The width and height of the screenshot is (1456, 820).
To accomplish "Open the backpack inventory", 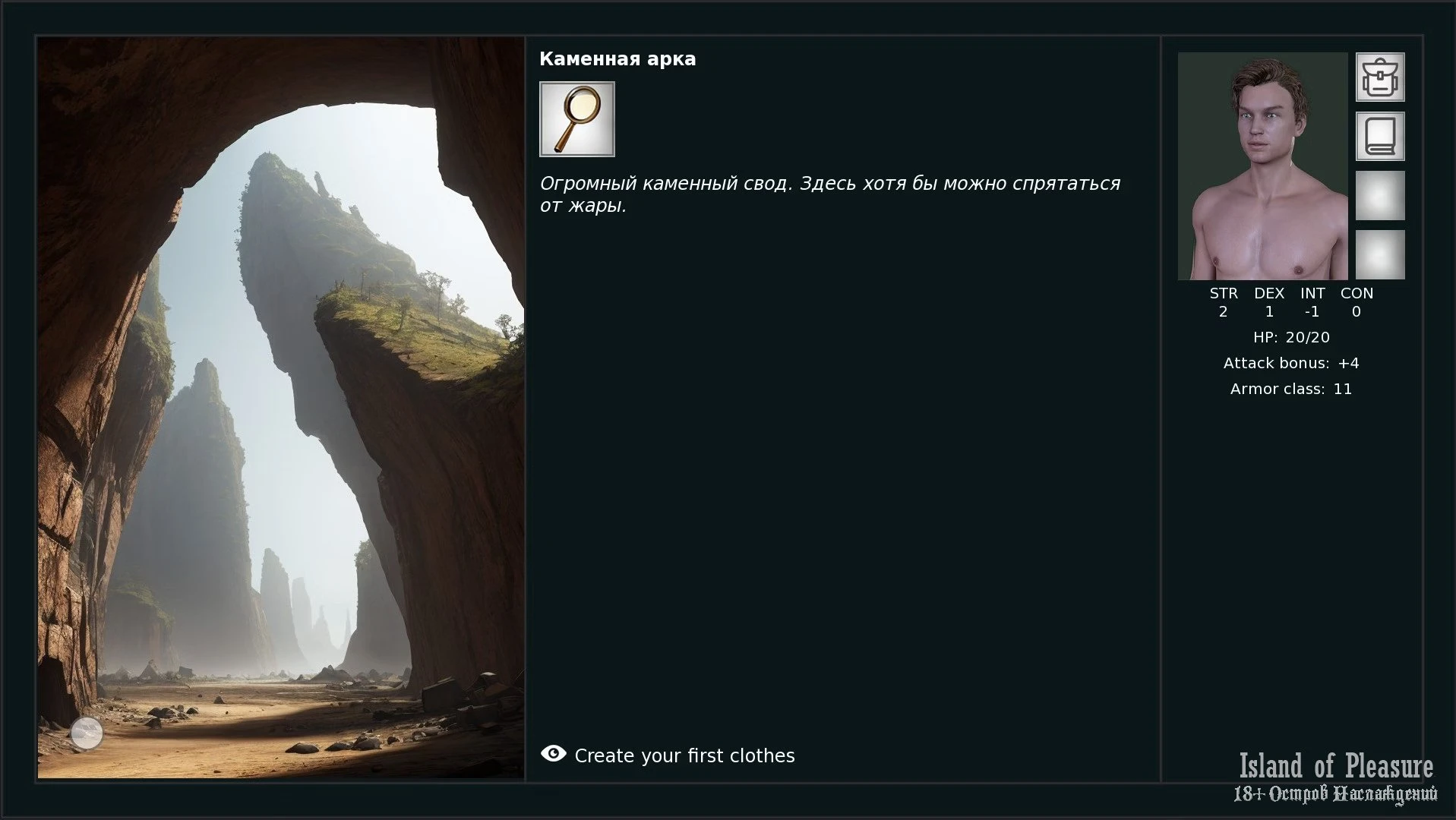I will click(x=1380, y=77).
